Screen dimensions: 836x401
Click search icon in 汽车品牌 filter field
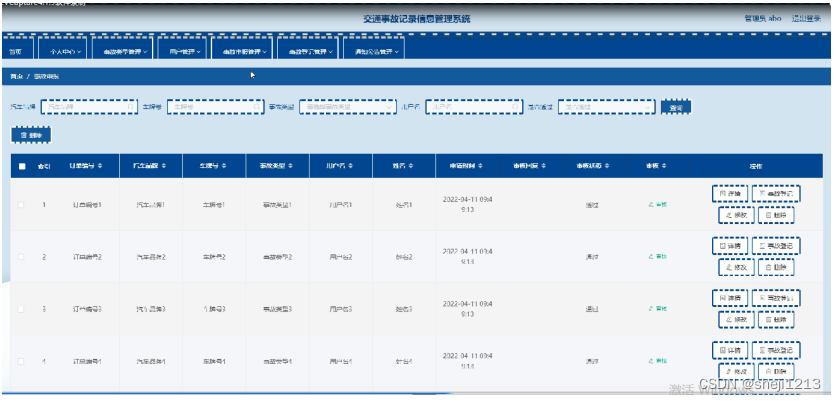[x=130, y=107]
